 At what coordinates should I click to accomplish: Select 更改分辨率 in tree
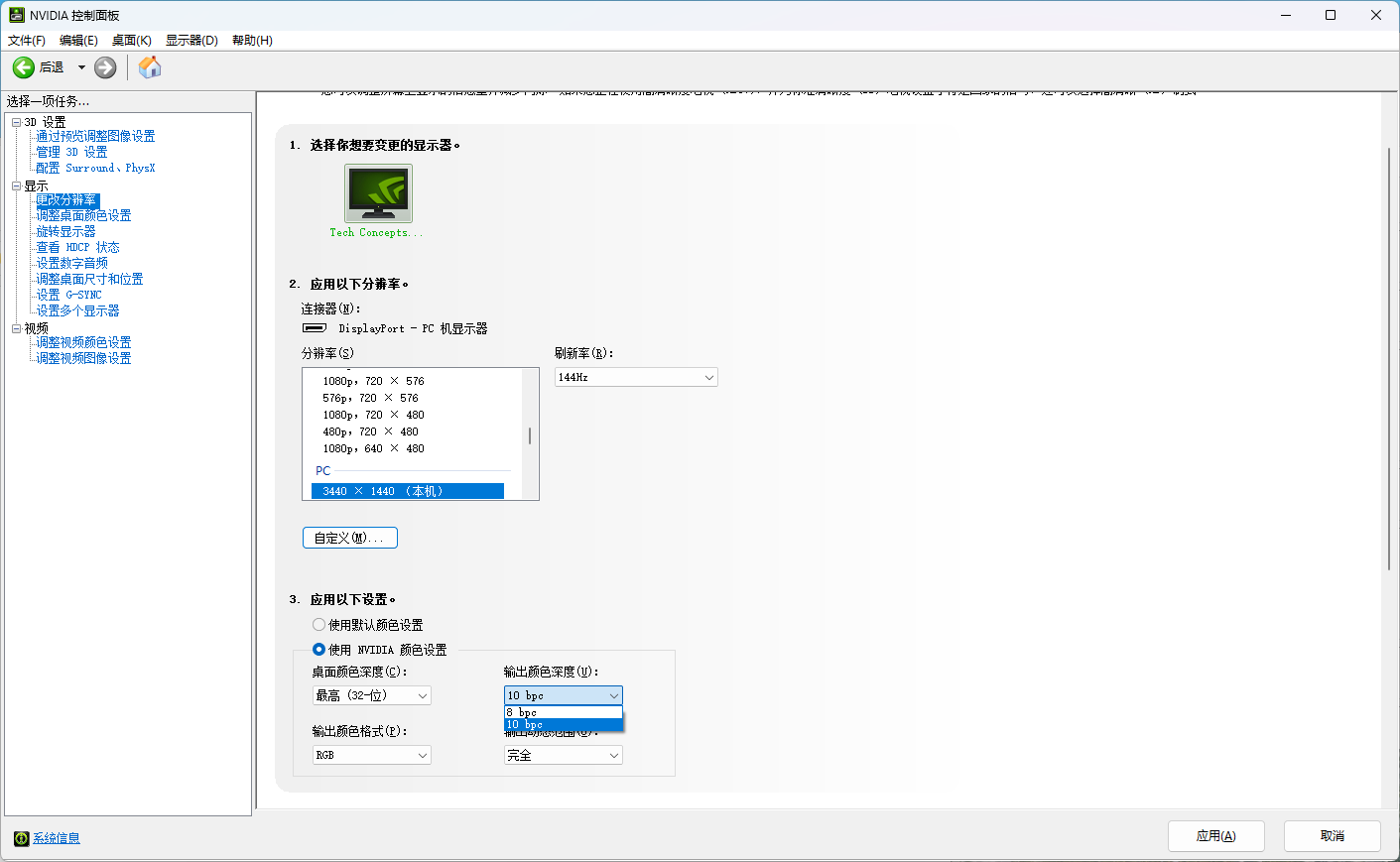pyautogui.click(x=67, y=200)
